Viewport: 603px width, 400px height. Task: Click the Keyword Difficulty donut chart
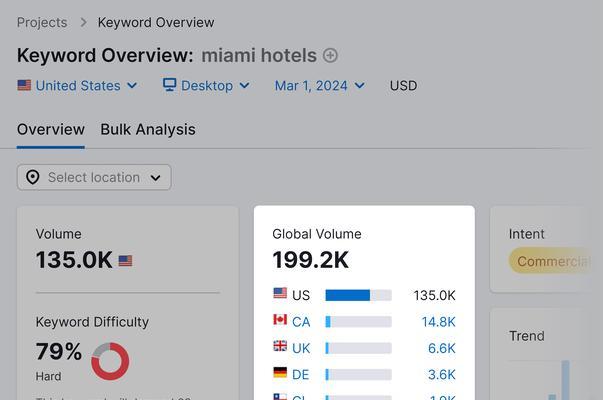point(110,361)
